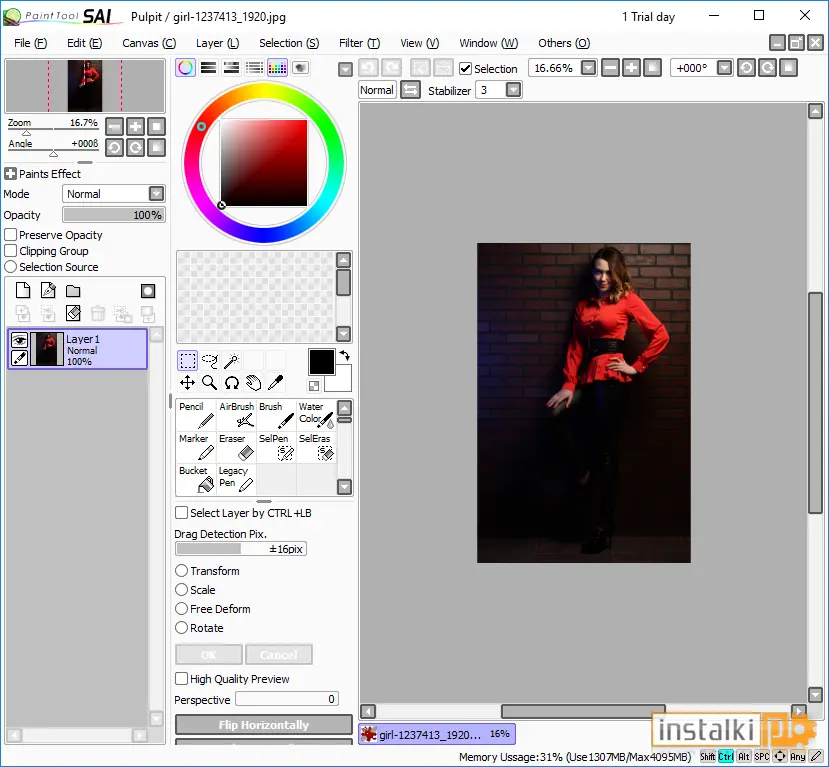Choose the Legacy Pen tool

tap(236, 479)
